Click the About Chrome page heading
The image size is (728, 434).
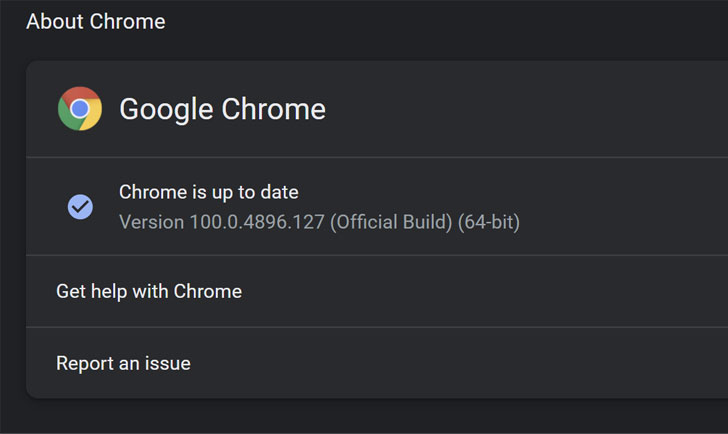pos(96,21)
